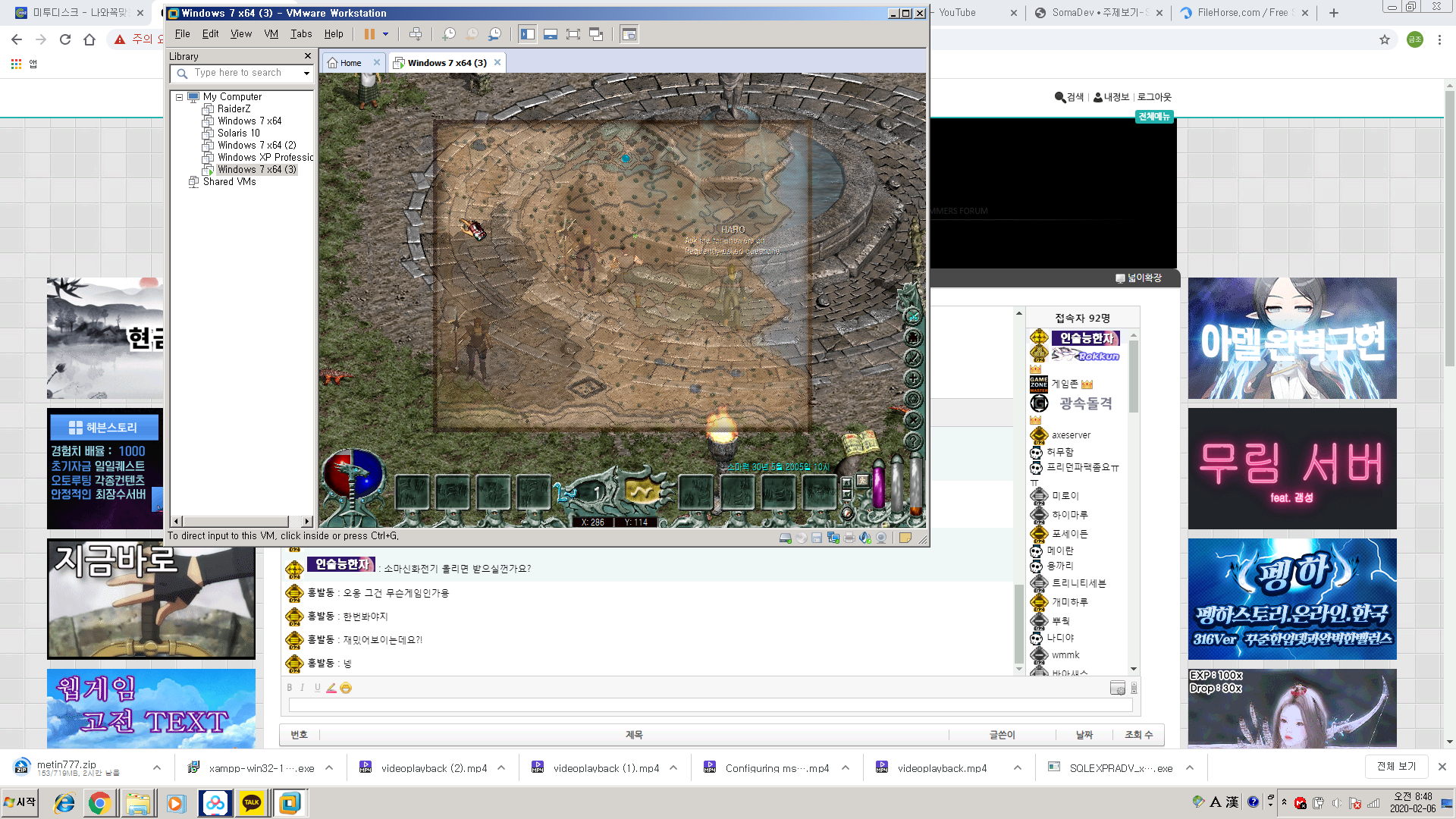Toggle the thumbnail bar view button
This screenshot has width=1456, height=819.
tap(551, 34)
